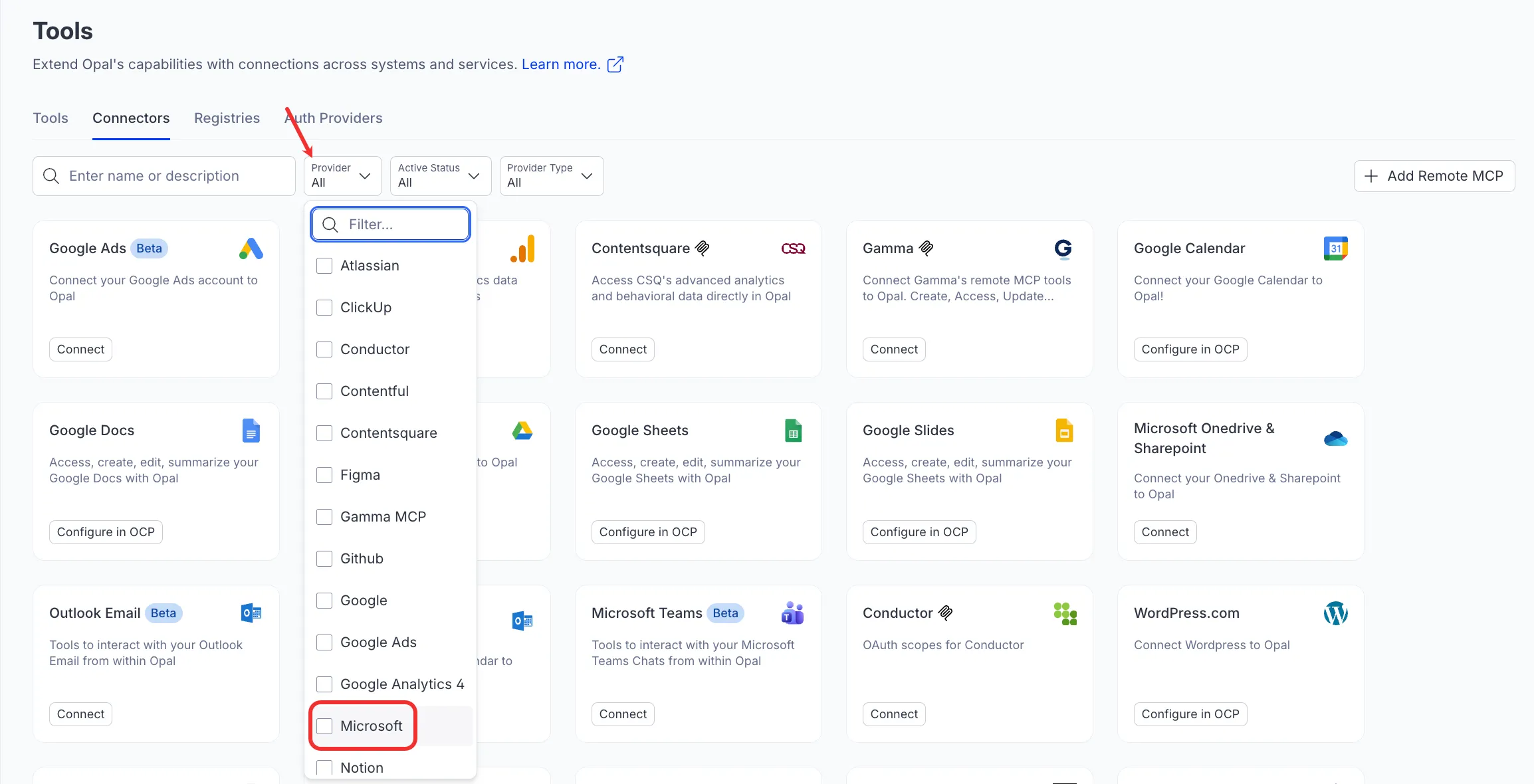Tick the Conductor provider checkbox
This screenshot has width=1534, height=784.
(324, 349)
